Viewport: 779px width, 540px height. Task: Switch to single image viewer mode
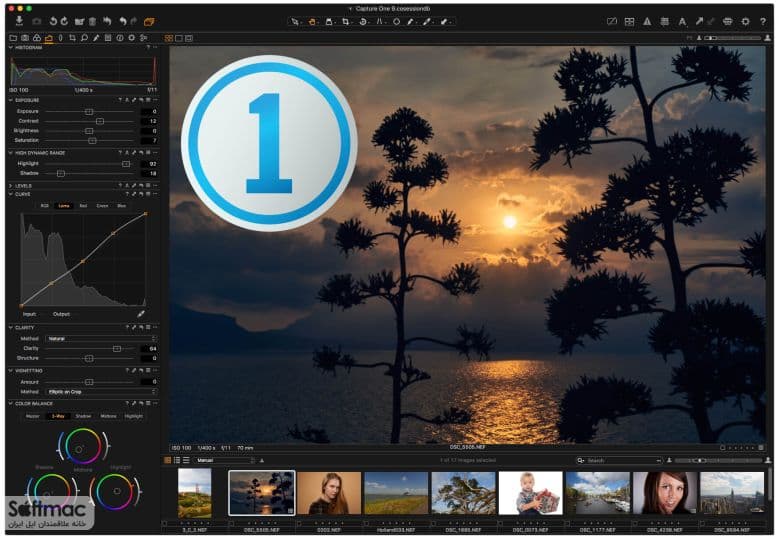[179, 38]
